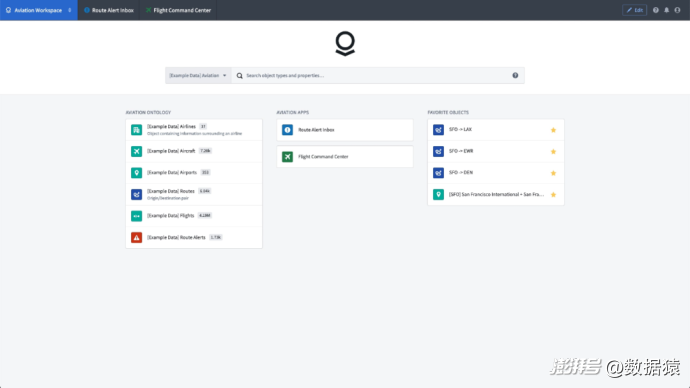Screen dimensions: 690x388
Task: Open [Example Data] Airports object type
Action: 194,173
